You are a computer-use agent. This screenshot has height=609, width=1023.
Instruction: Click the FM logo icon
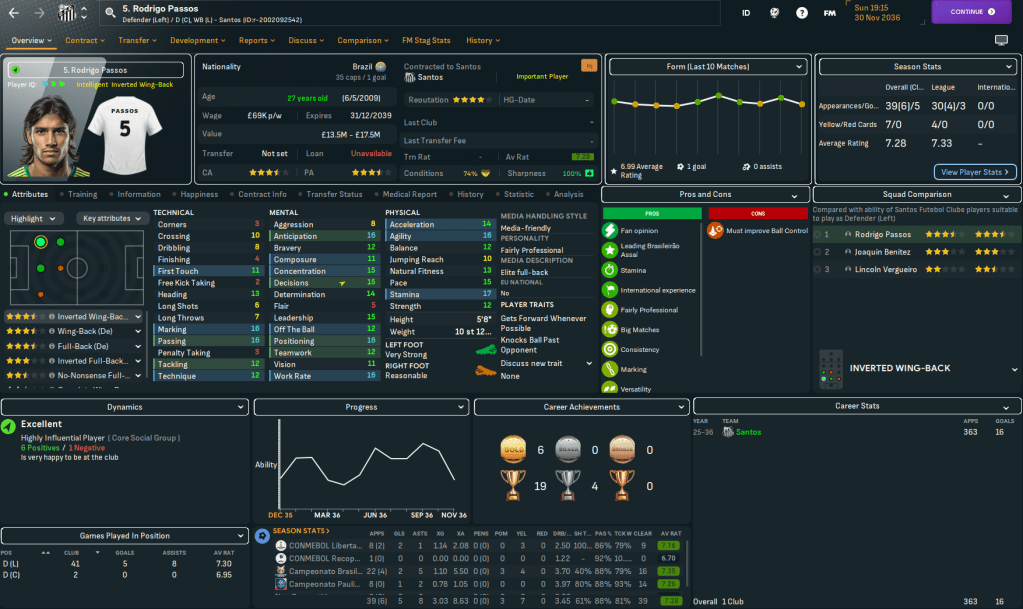coord(829,12)
